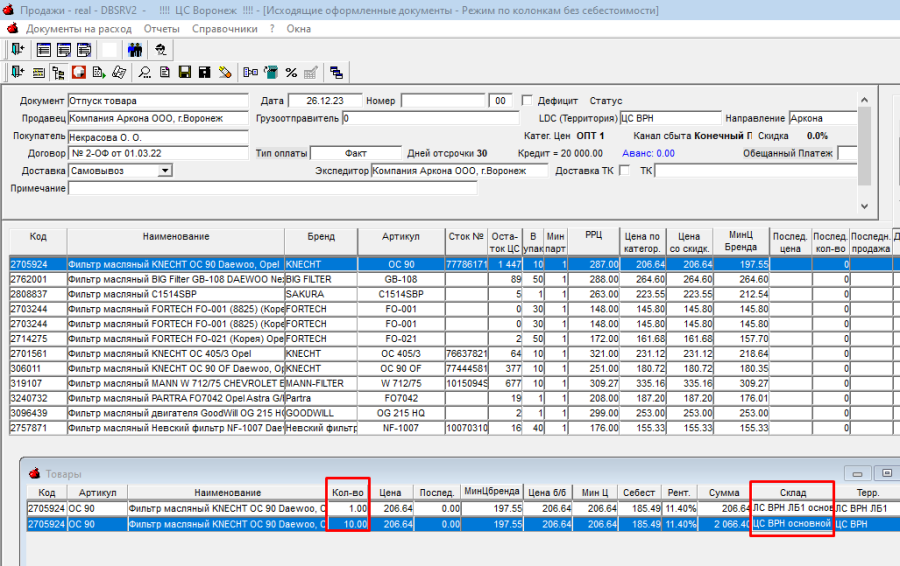Click the percent discount icon
This screenshot has width=900, height=566.
(x=291, y=72)
